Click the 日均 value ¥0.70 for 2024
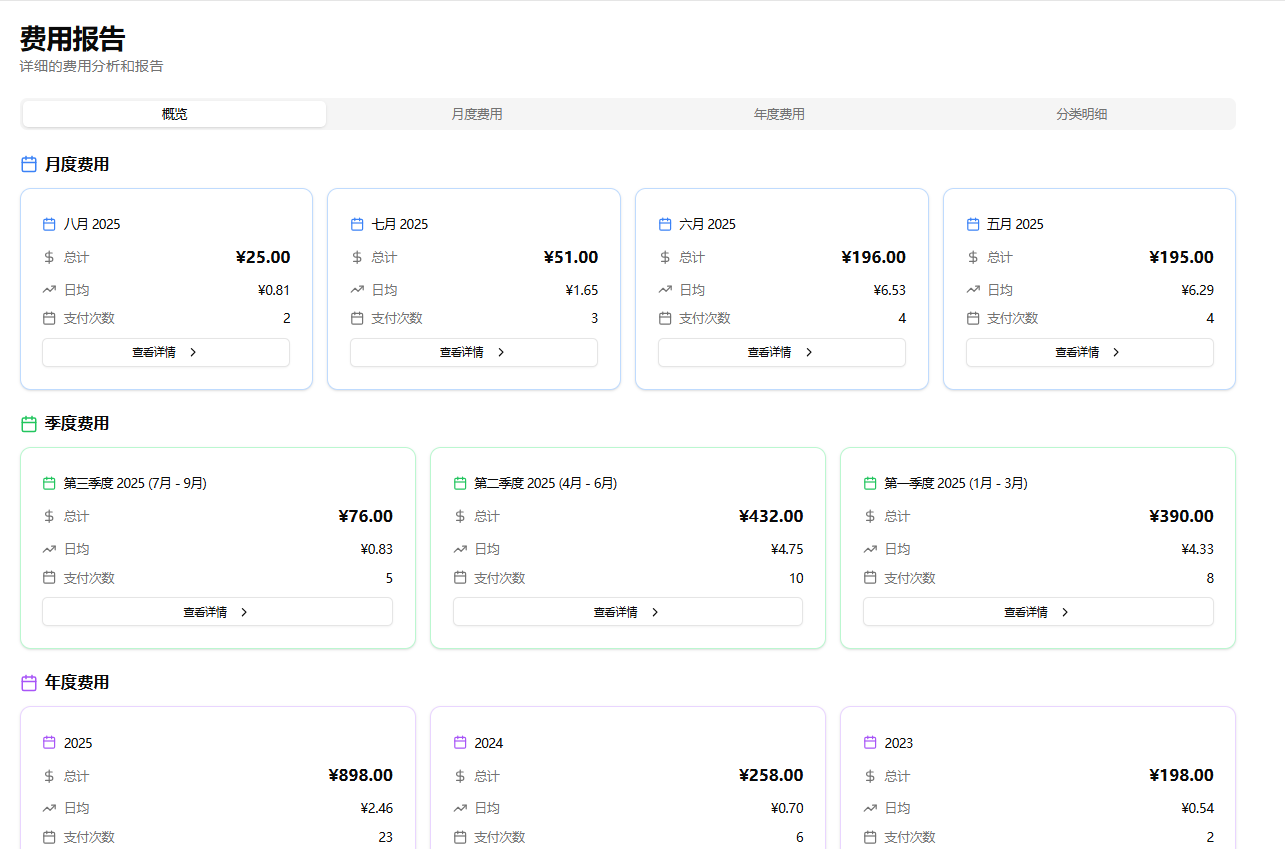This screenshot has height=849, width=1285. click(787, 808)
